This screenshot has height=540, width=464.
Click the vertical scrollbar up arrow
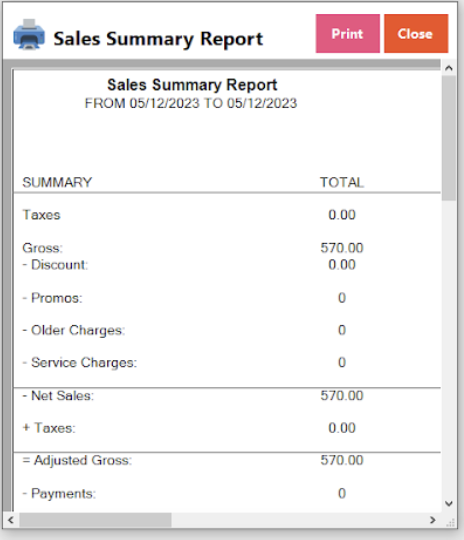click(448, 68)
